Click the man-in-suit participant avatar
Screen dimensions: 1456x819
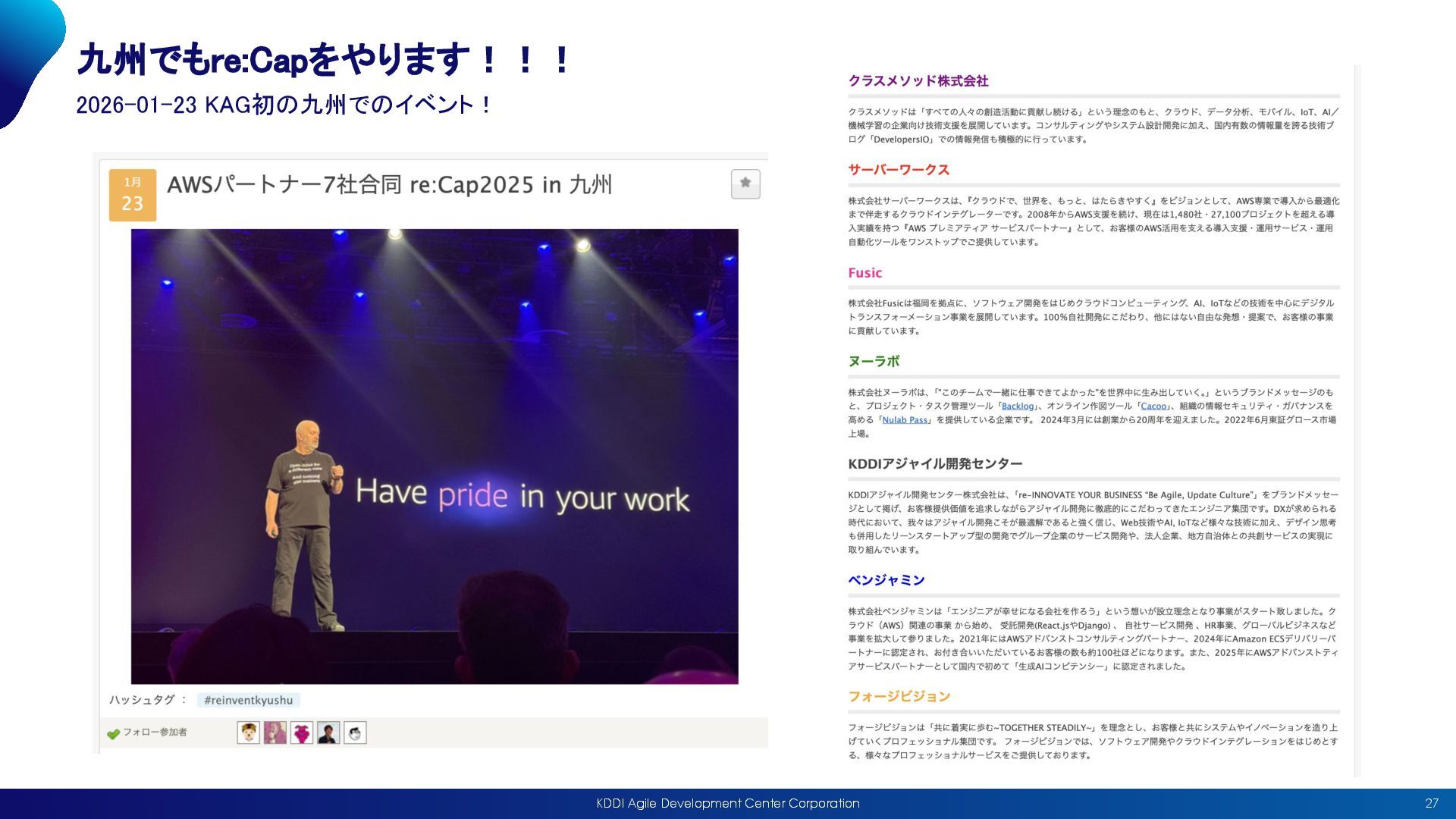tap(328, 733)
